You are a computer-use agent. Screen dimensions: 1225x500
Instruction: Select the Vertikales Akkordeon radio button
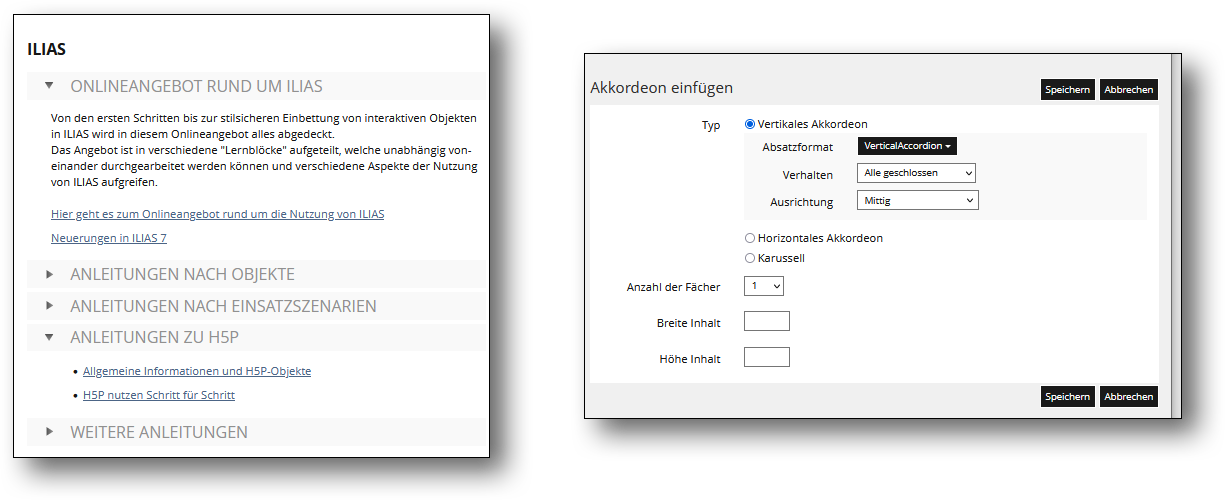click(x=750, y=125)
